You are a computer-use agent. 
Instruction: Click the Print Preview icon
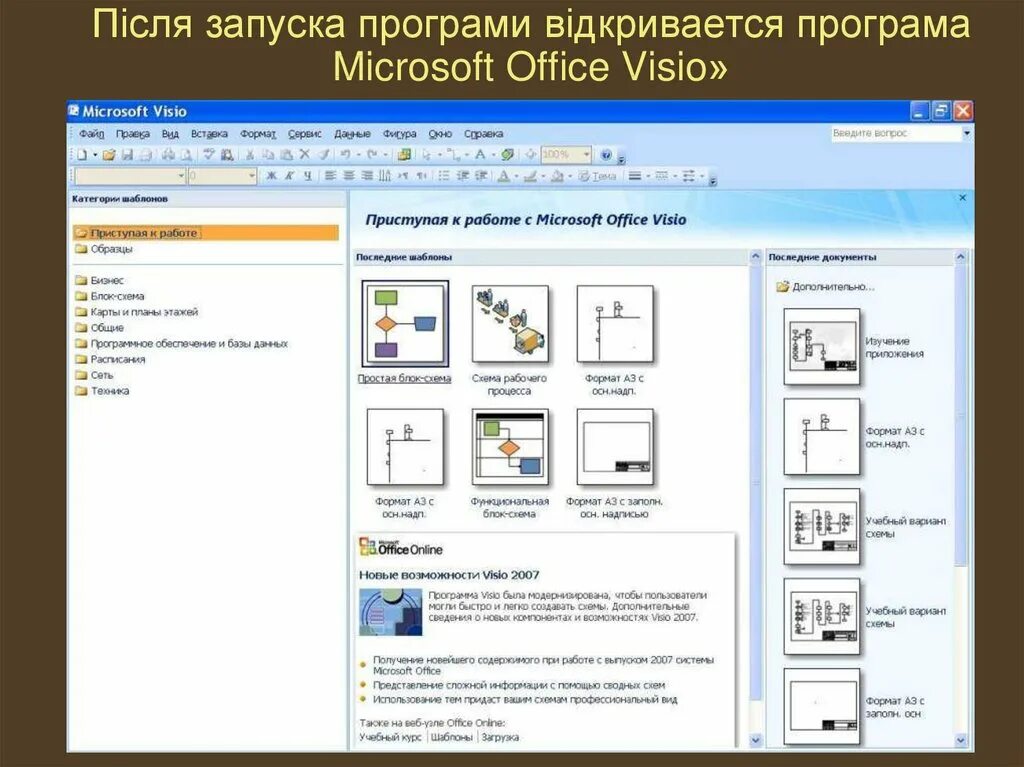(x=186, y=155)
